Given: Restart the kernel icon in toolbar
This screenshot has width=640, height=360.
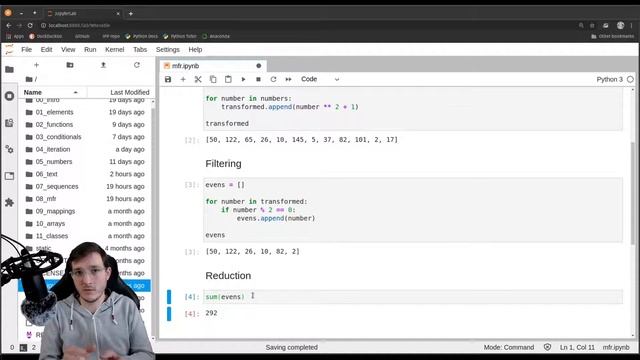Looking at the screenshot, I should tap(273, 79).
